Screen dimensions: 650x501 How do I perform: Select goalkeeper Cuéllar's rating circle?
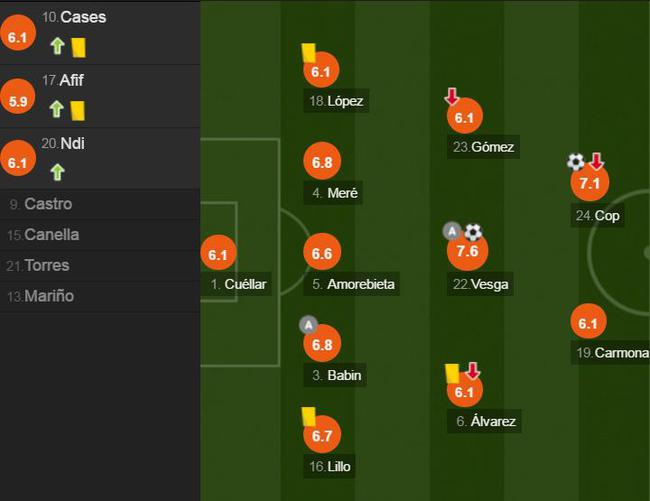tap(218, 254)
